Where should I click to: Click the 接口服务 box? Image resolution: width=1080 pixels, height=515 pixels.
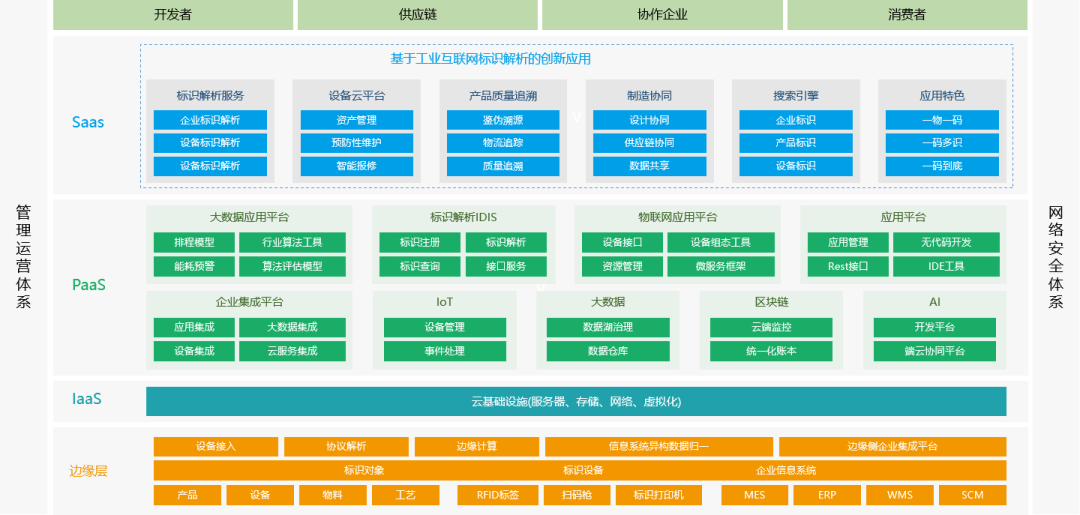point(506,266)
